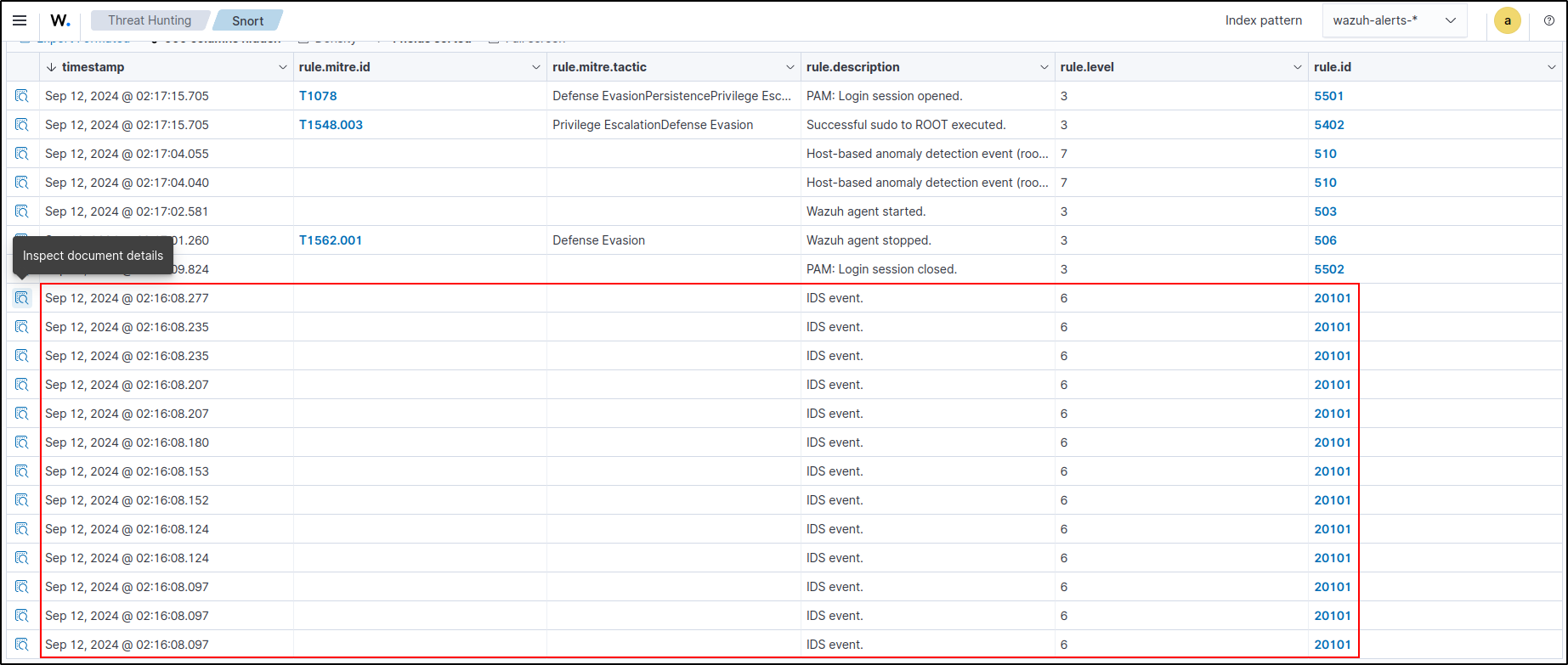The width and height of the screenshot is (1568, 665).
Task: Select the "Wazuh agent started." description cell
Action: (x=927, y=211)
